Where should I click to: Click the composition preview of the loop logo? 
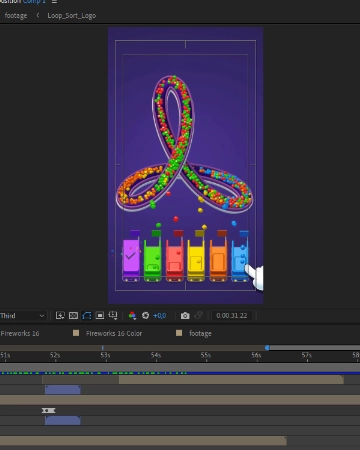pos(185,165)
